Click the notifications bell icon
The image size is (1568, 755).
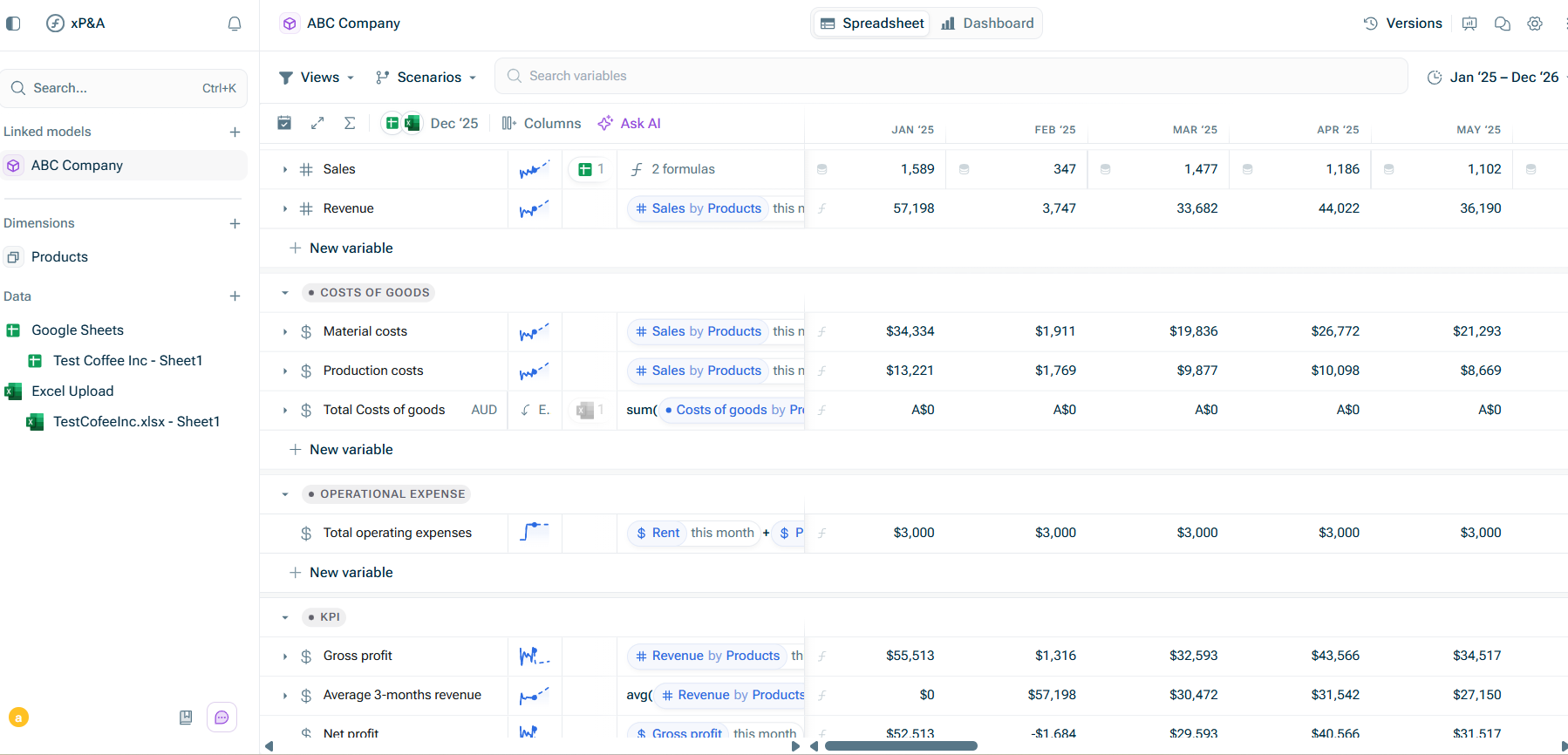[x=234, y=24]
